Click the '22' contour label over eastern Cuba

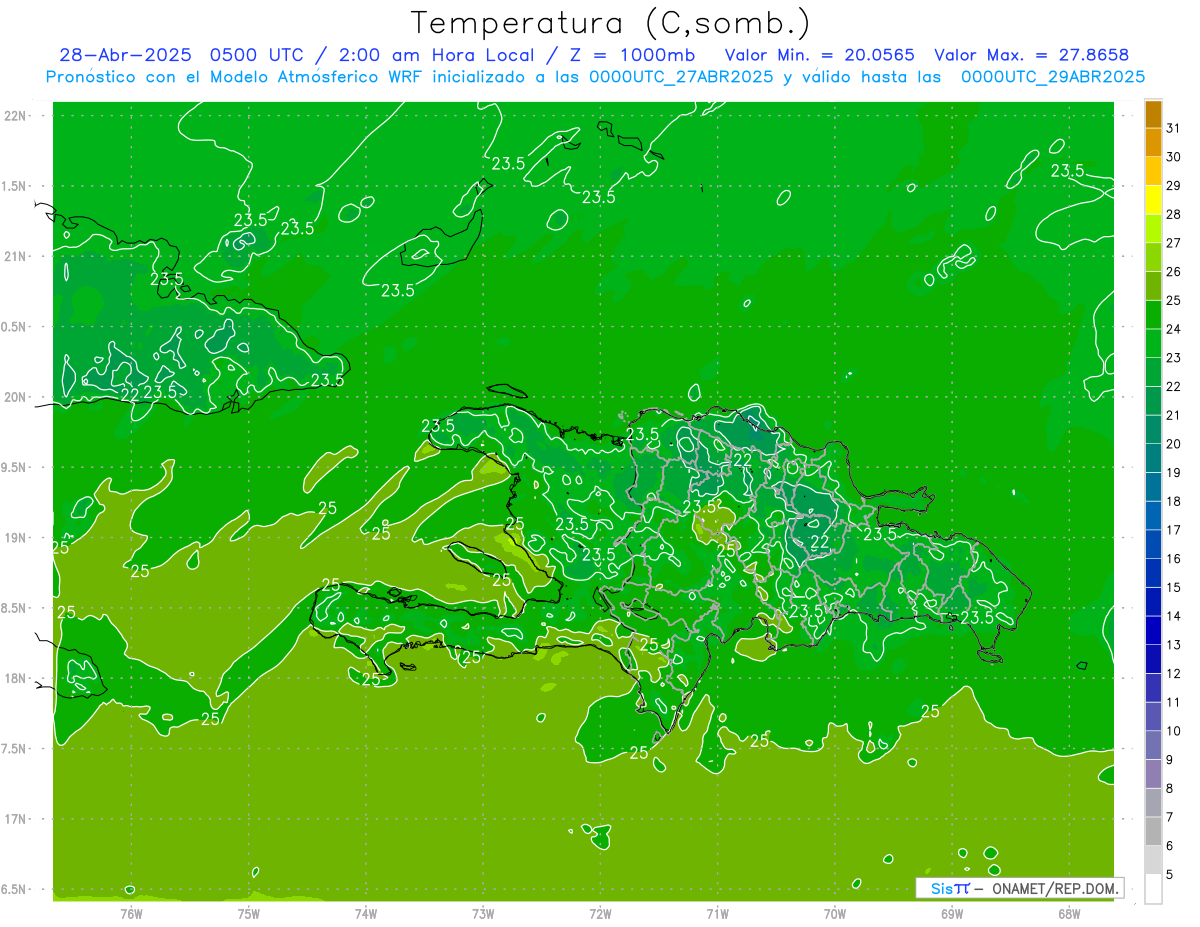pos(130,395)
